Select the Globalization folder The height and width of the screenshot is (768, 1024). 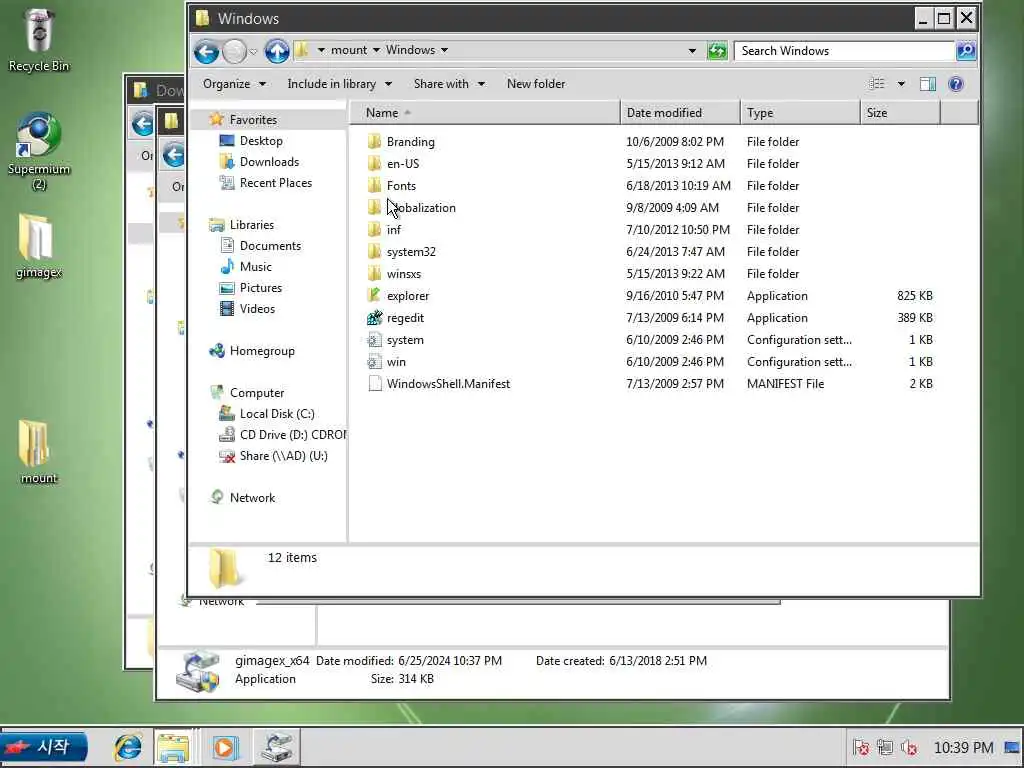point(421,208)
